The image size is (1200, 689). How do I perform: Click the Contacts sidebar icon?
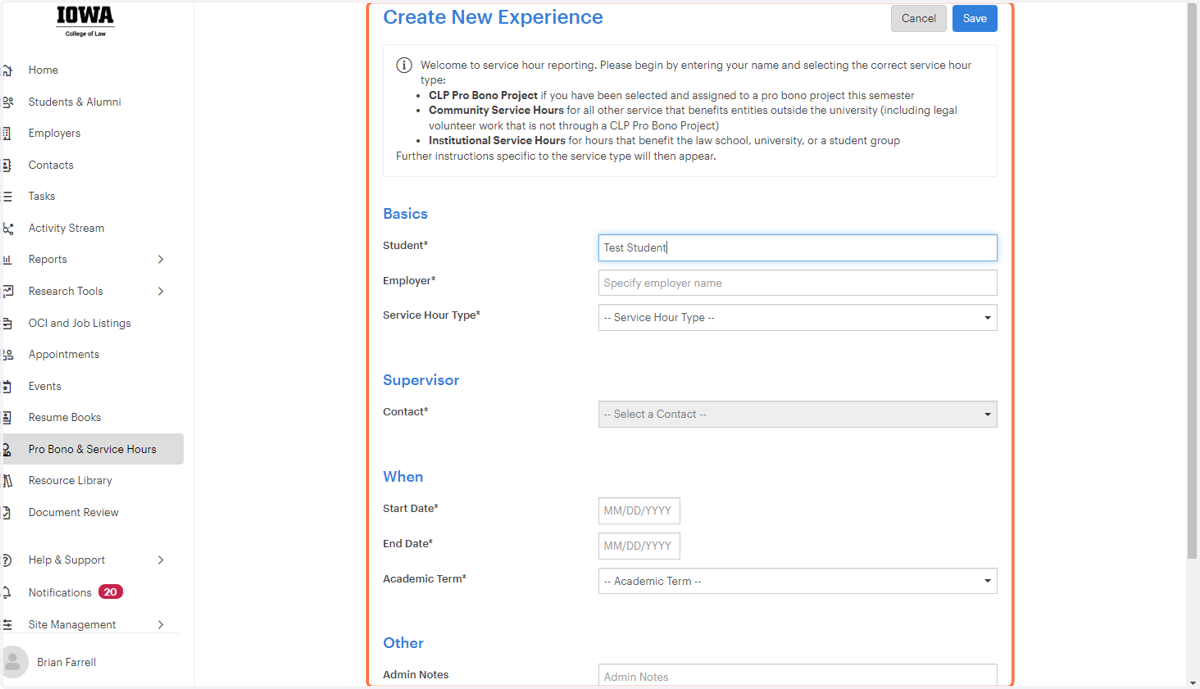[x=7, y=165]
